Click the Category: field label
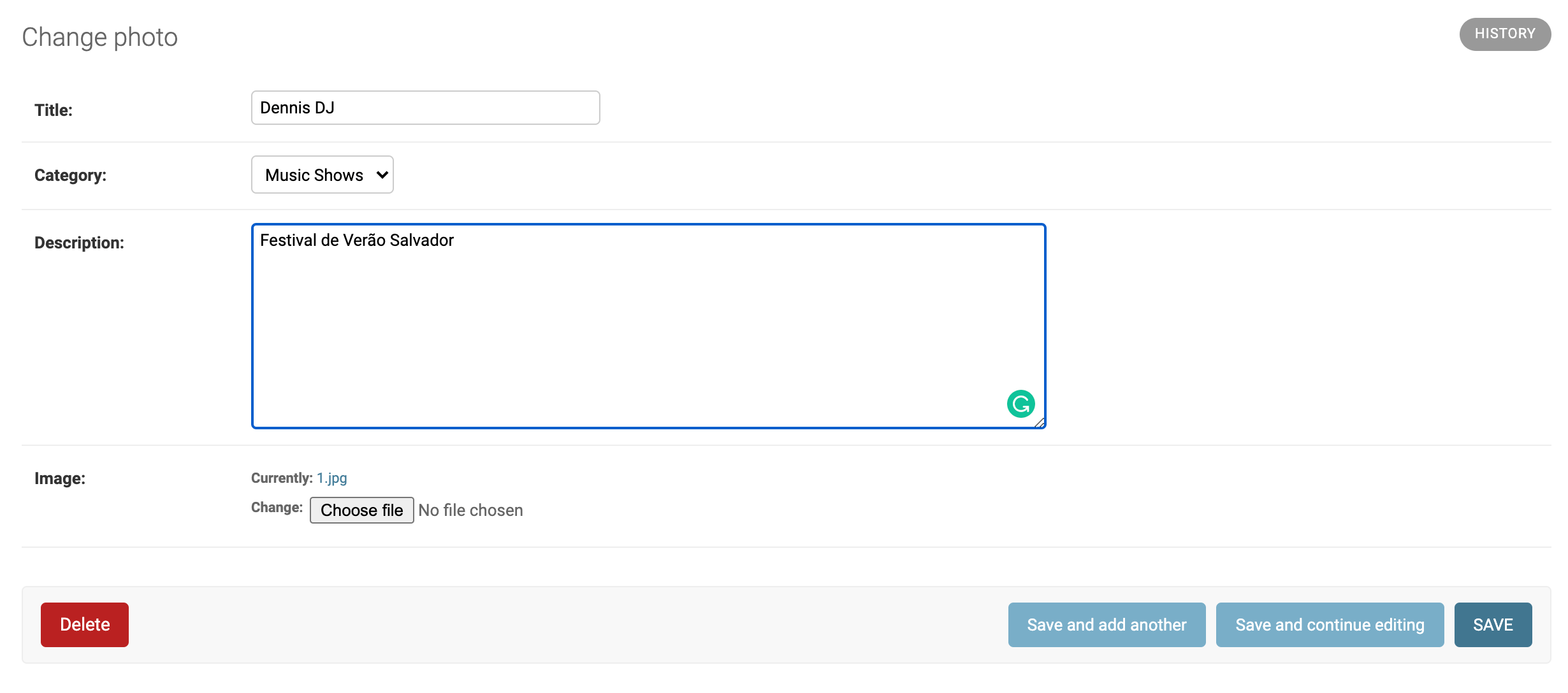This screenshot has width=1568, height=693. tap(70, 175)
